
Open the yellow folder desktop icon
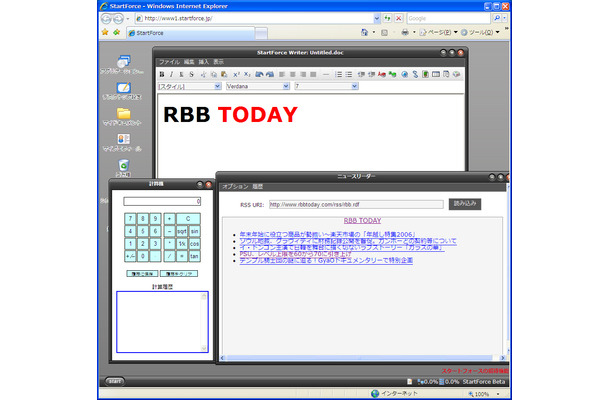click(123, 113)
